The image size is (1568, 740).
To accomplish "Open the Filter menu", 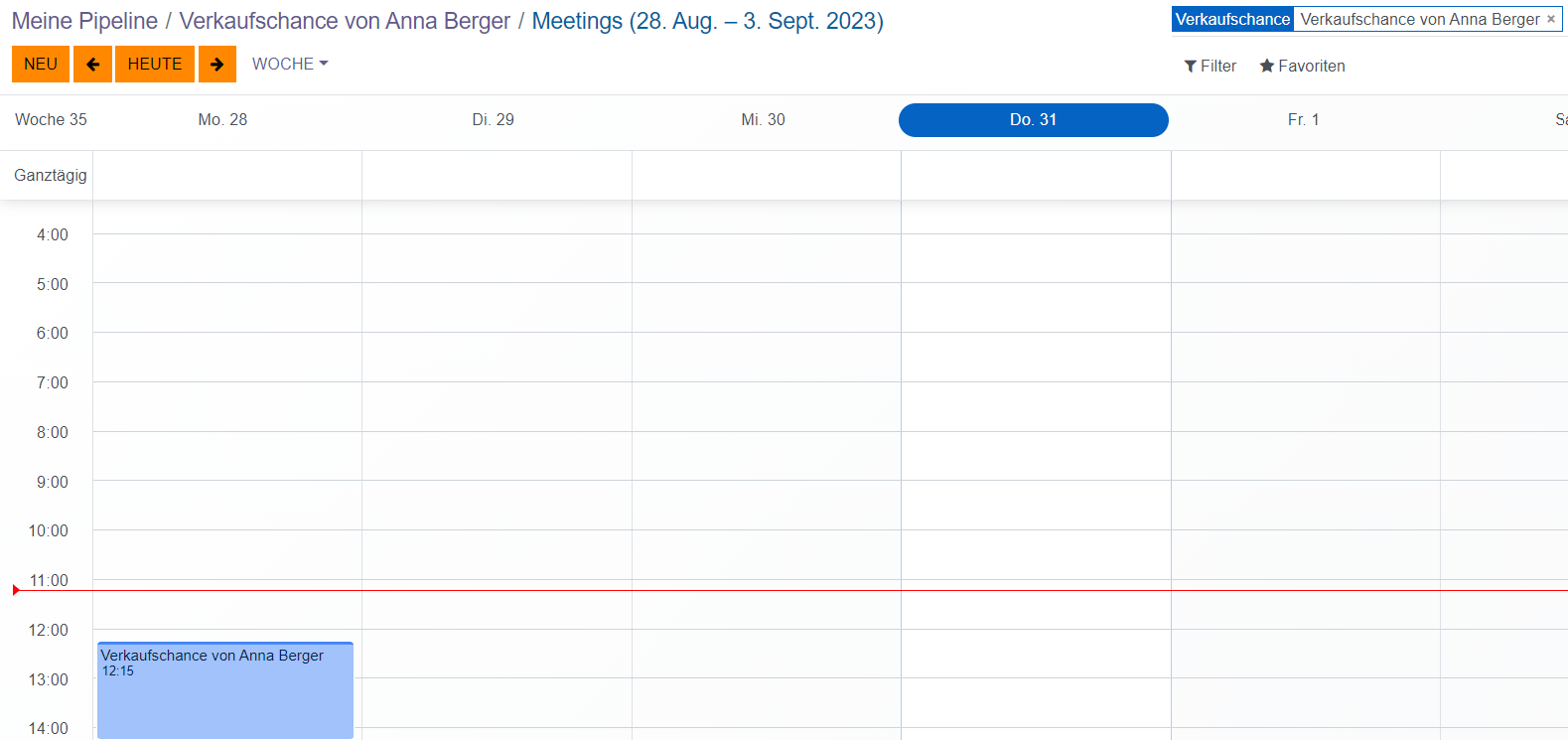I will point(1210,66).
